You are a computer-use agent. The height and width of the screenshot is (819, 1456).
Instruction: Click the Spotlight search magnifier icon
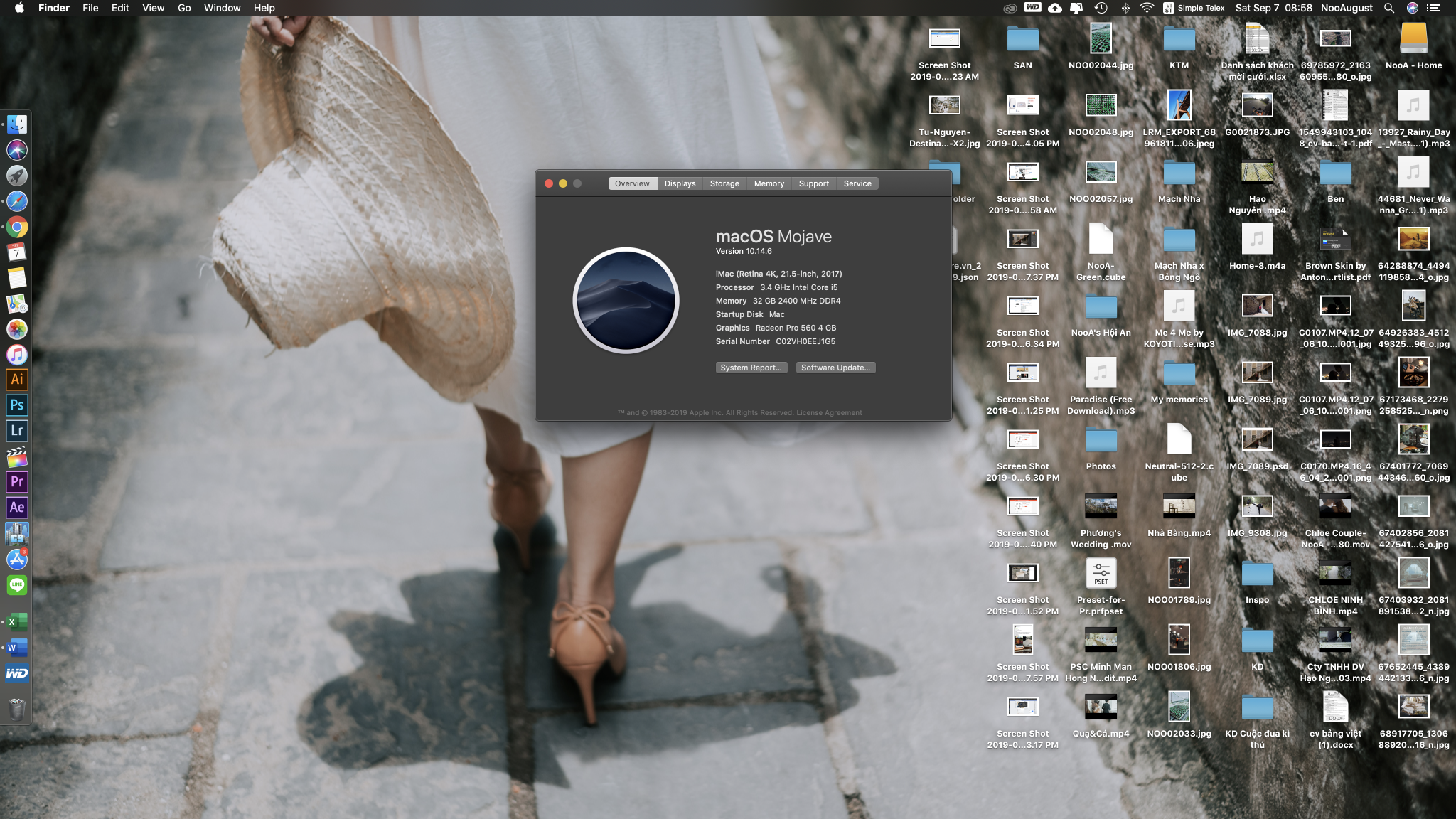coord(1388,8)
